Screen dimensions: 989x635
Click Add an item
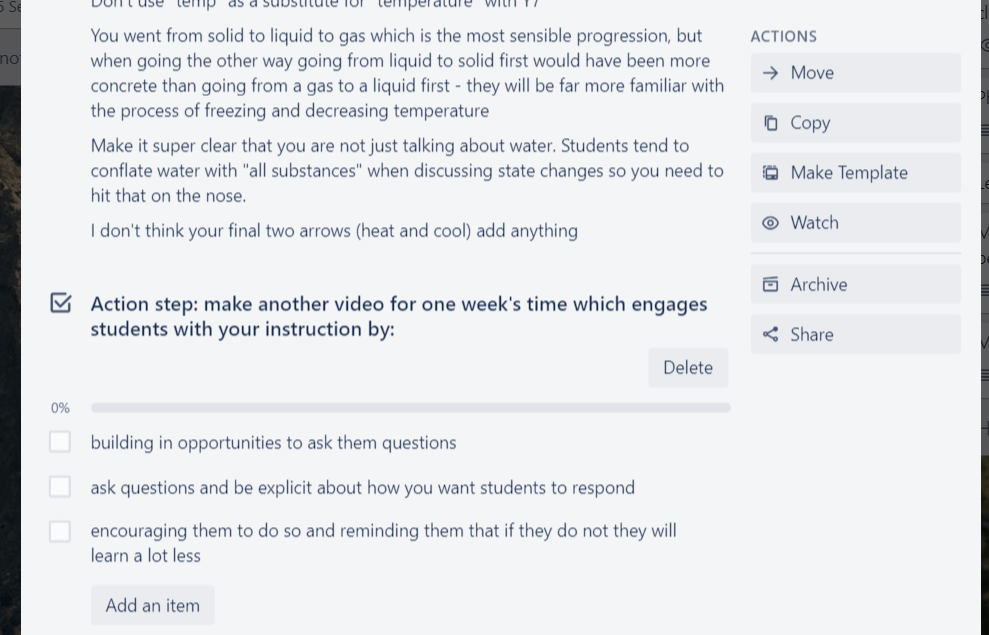[x=152, y=605]
